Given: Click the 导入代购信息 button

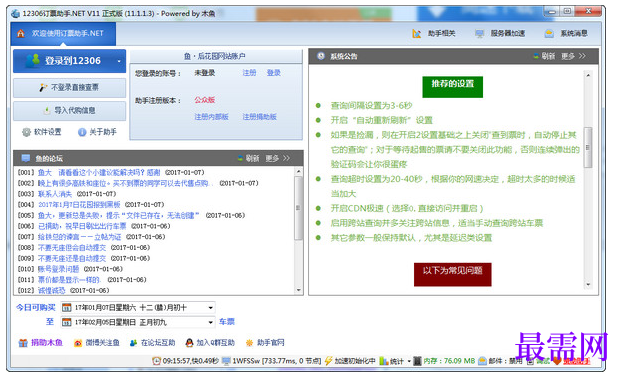Looking at the screenshot, I should (x=70, y=110).
